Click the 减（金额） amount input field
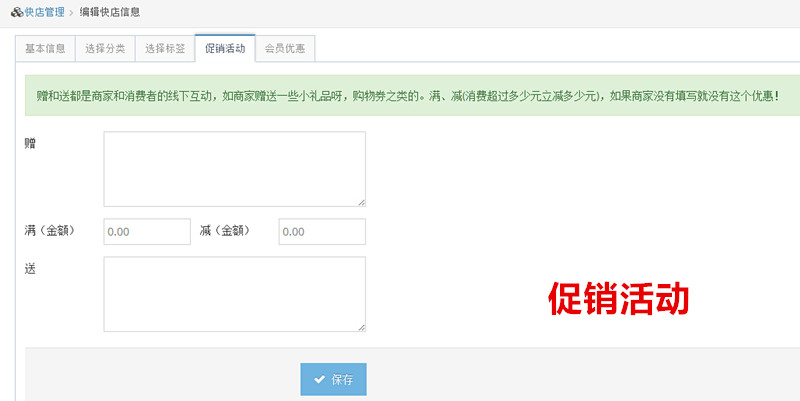This screenshot has height=401, width=800. [x=322, y=232]
